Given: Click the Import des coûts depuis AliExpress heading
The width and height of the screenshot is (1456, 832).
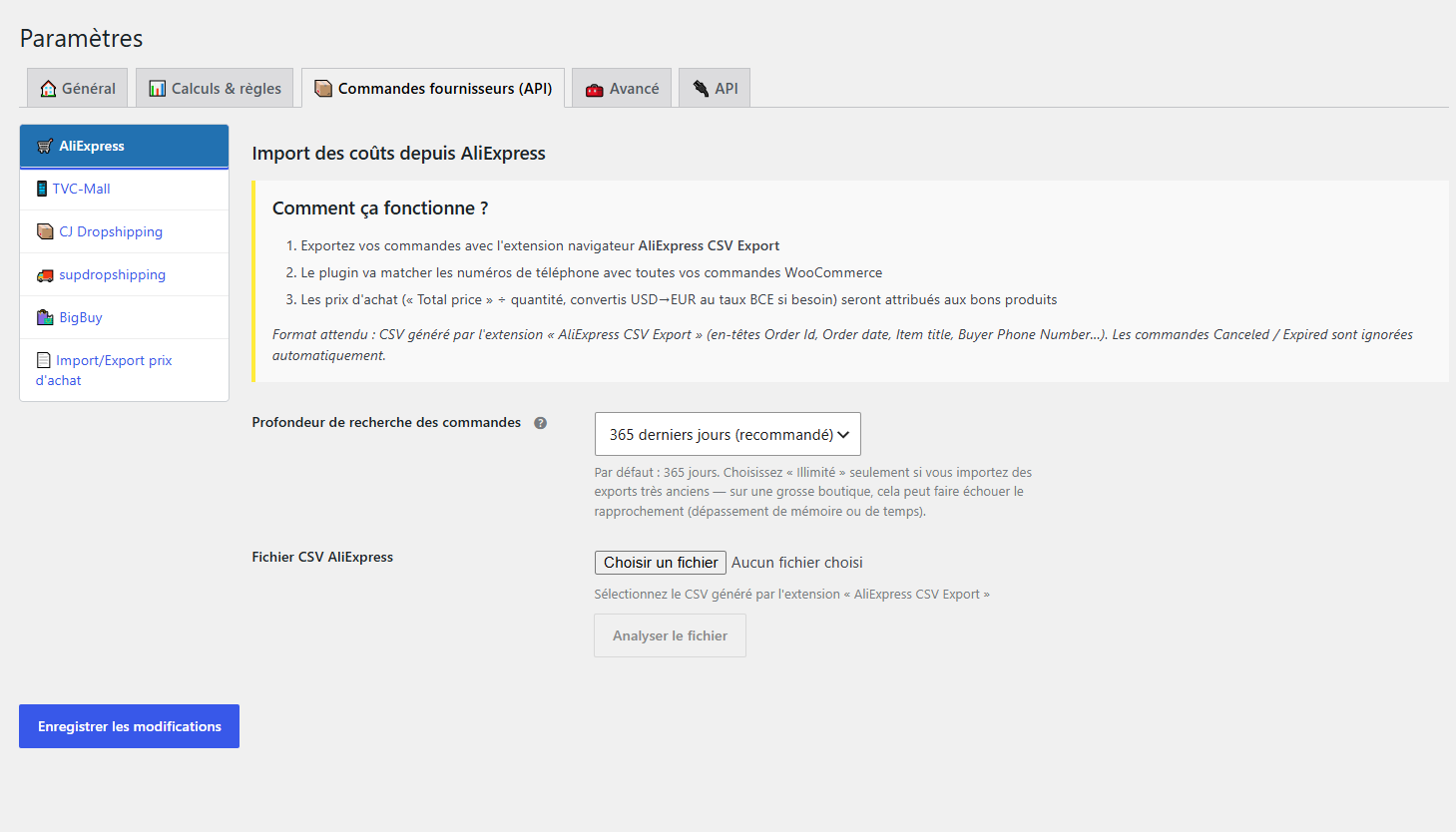Looking at the screenshot, I should click(399, 154).
